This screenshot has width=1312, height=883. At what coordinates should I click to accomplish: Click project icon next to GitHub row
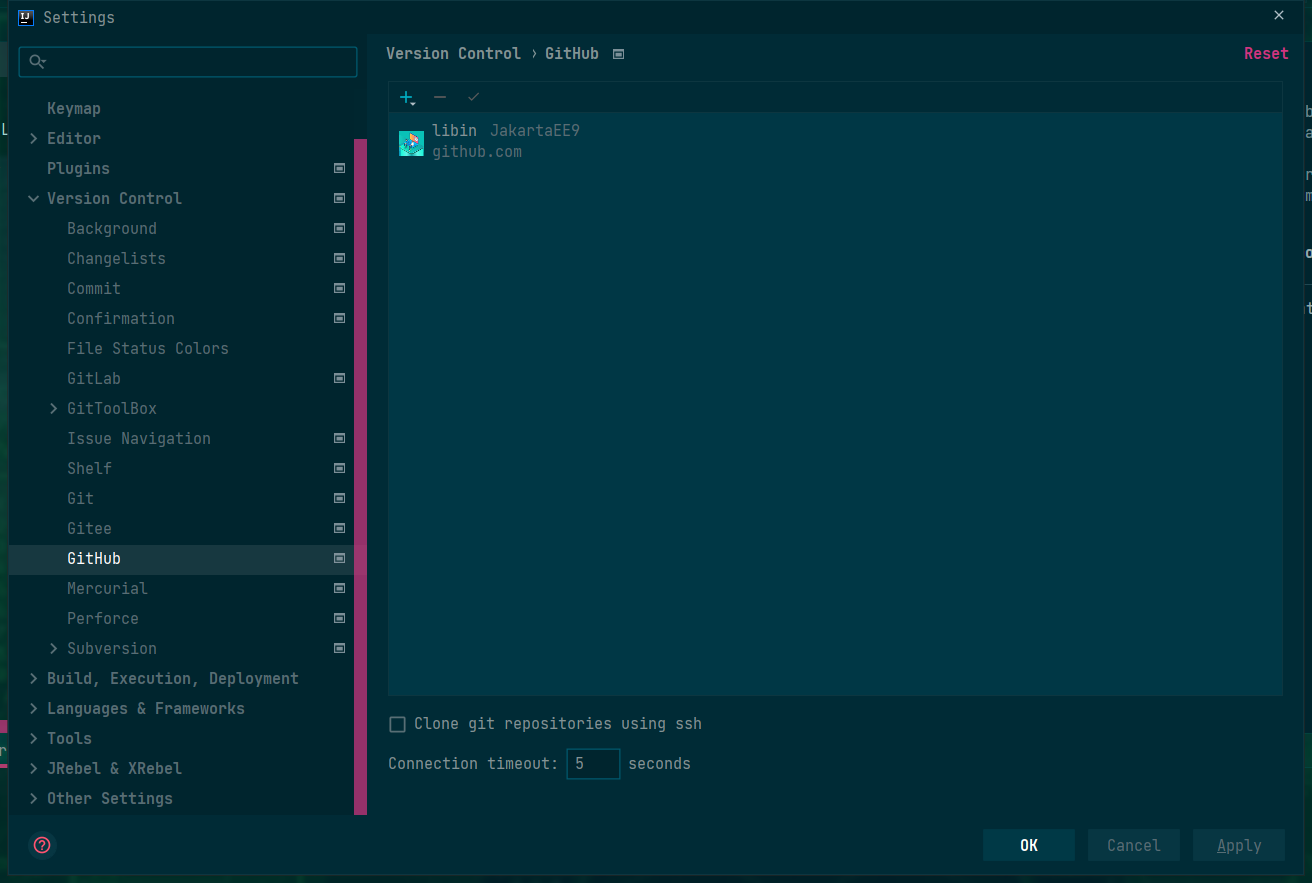(x=339, y=558)
